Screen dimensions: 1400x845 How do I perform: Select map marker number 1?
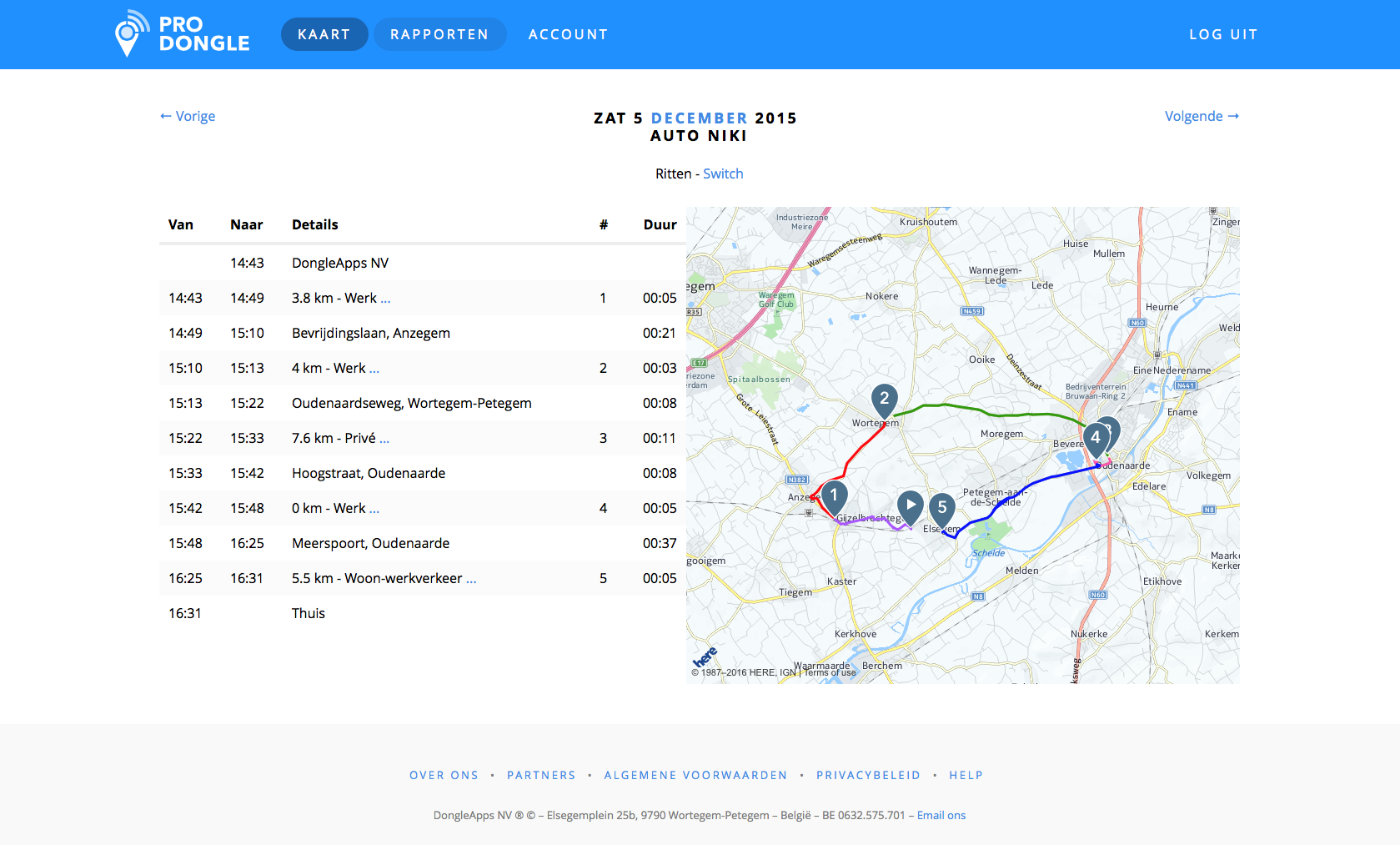pyautogui.click(x=834, y=495)
